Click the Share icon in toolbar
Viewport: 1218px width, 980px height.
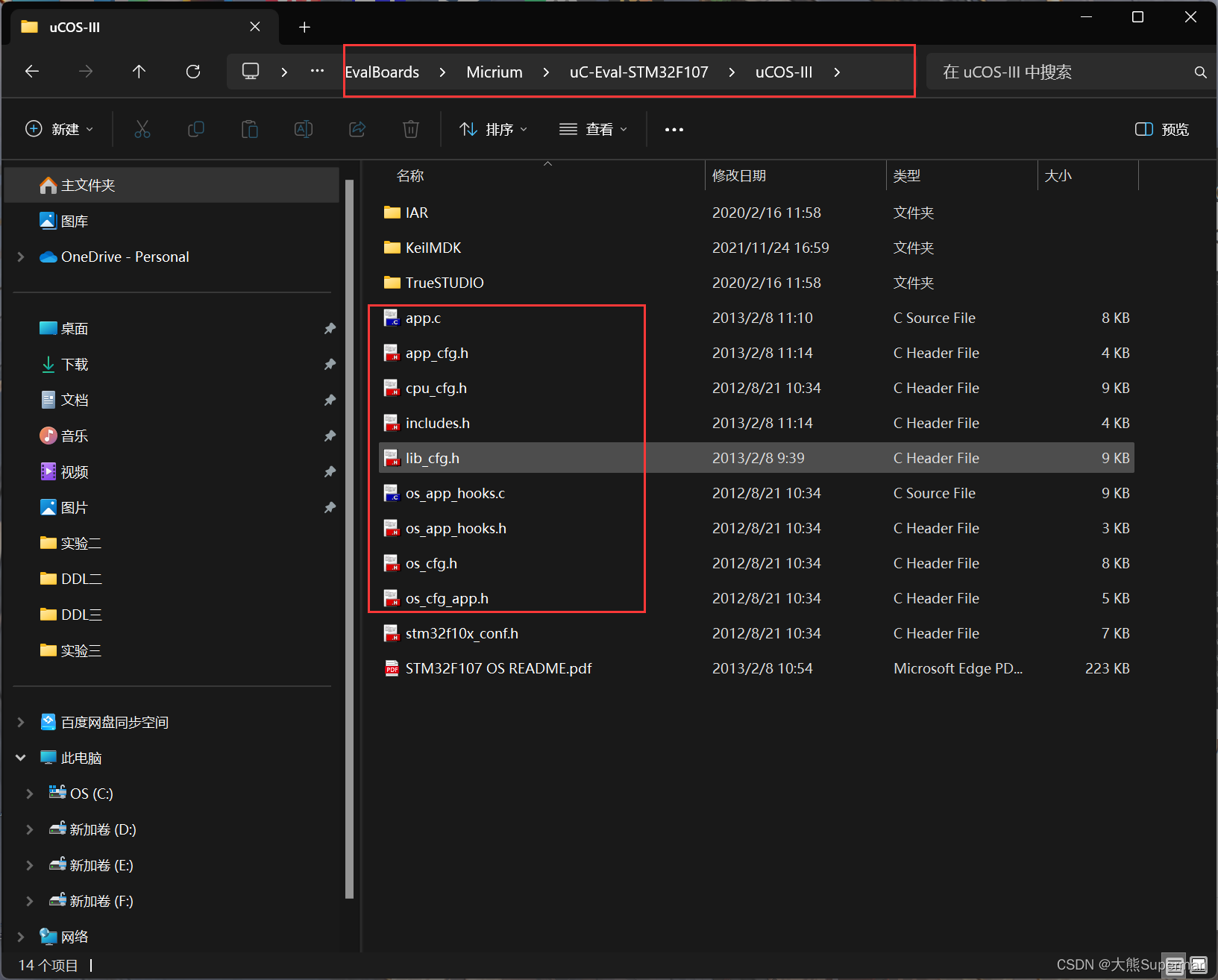point(357,129)
